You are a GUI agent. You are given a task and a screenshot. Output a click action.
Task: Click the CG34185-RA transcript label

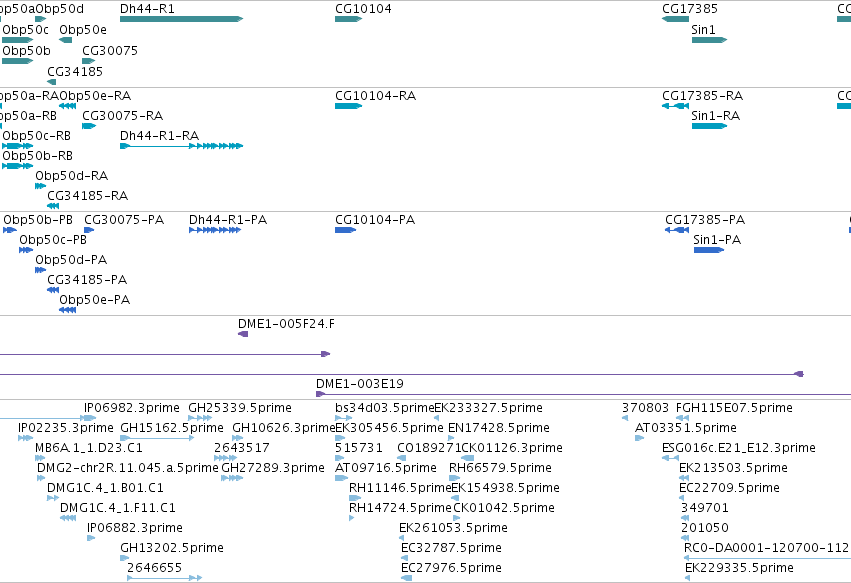click(x=87, y=196)
